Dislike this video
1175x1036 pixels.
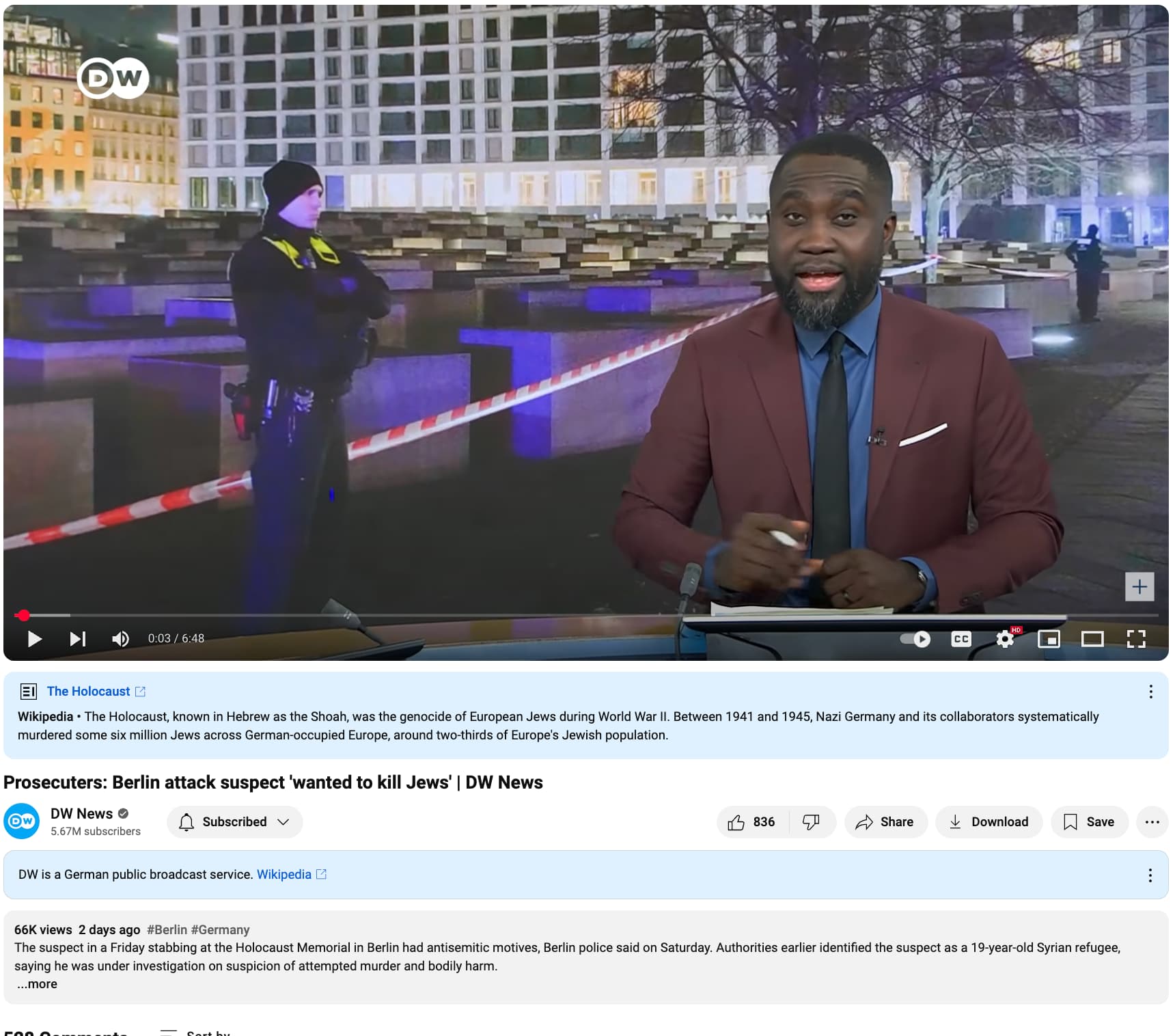coord(812,822)
